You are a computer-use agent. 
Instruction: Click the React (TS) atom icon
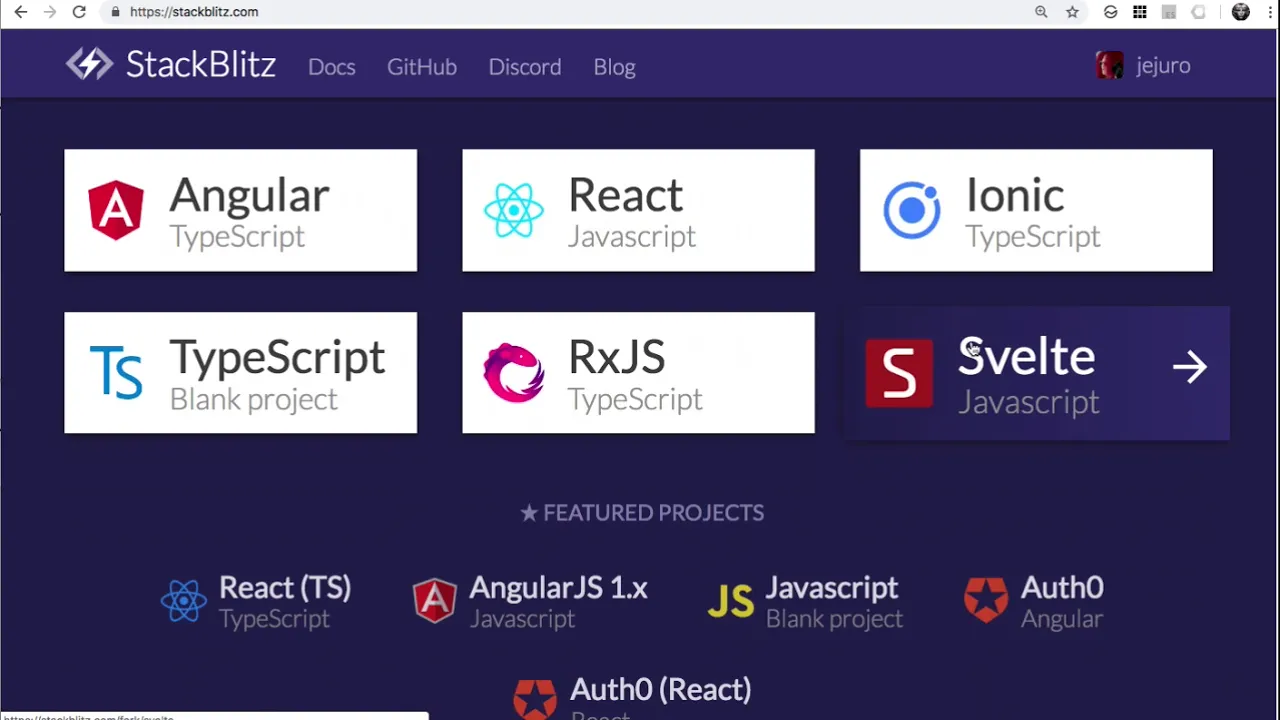coord(184,601)
